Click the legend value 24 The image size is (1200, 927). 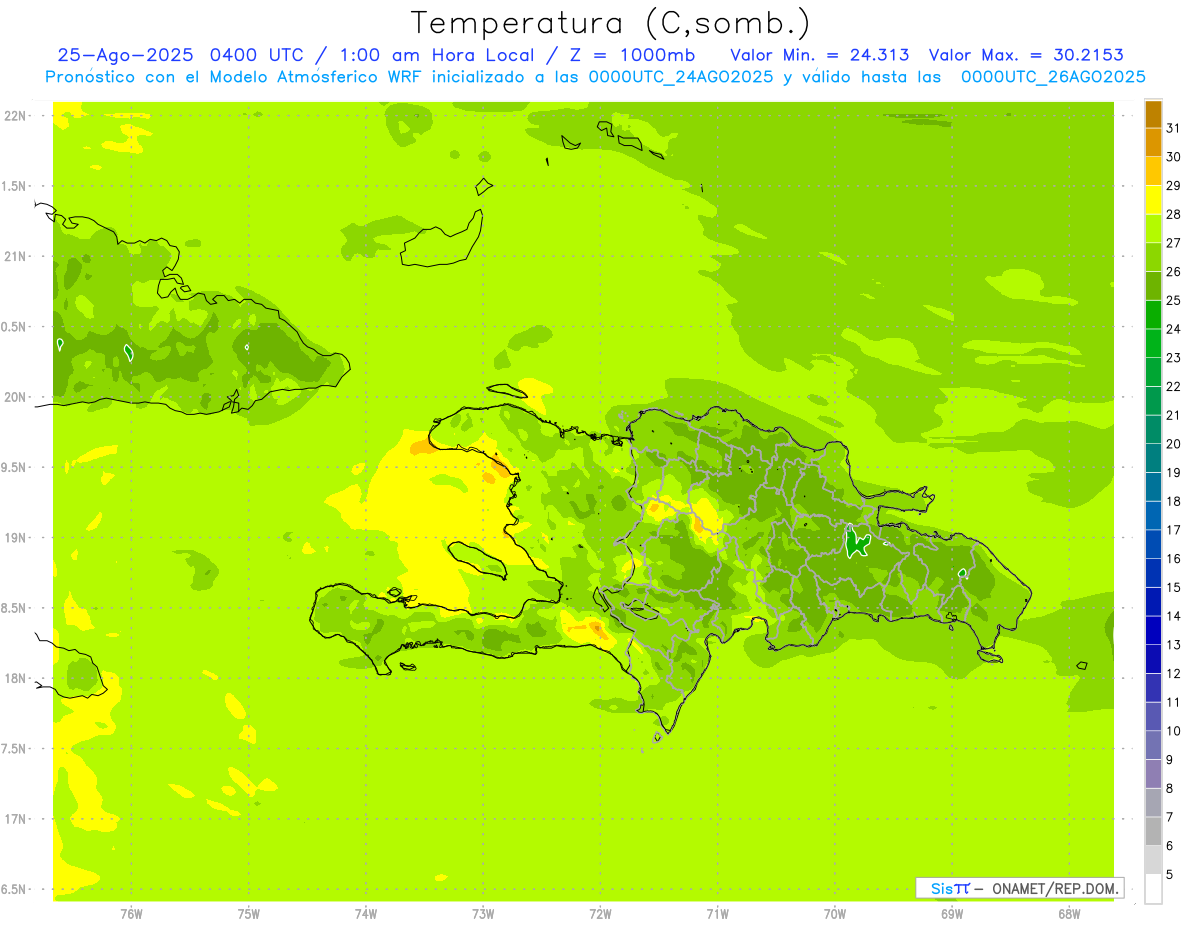pyautogui.click(x=1174, y=329)
